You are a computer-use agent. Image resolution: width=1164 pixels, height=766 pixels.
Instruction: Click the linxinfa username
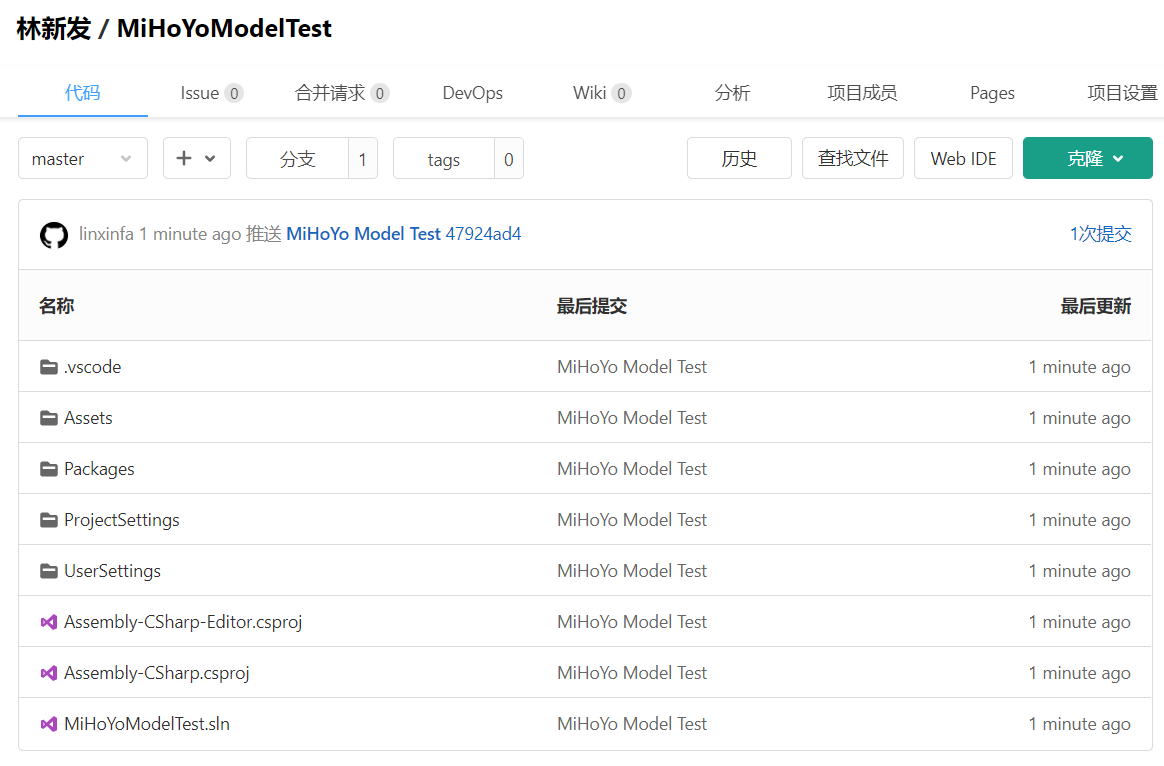click(106, 234)
